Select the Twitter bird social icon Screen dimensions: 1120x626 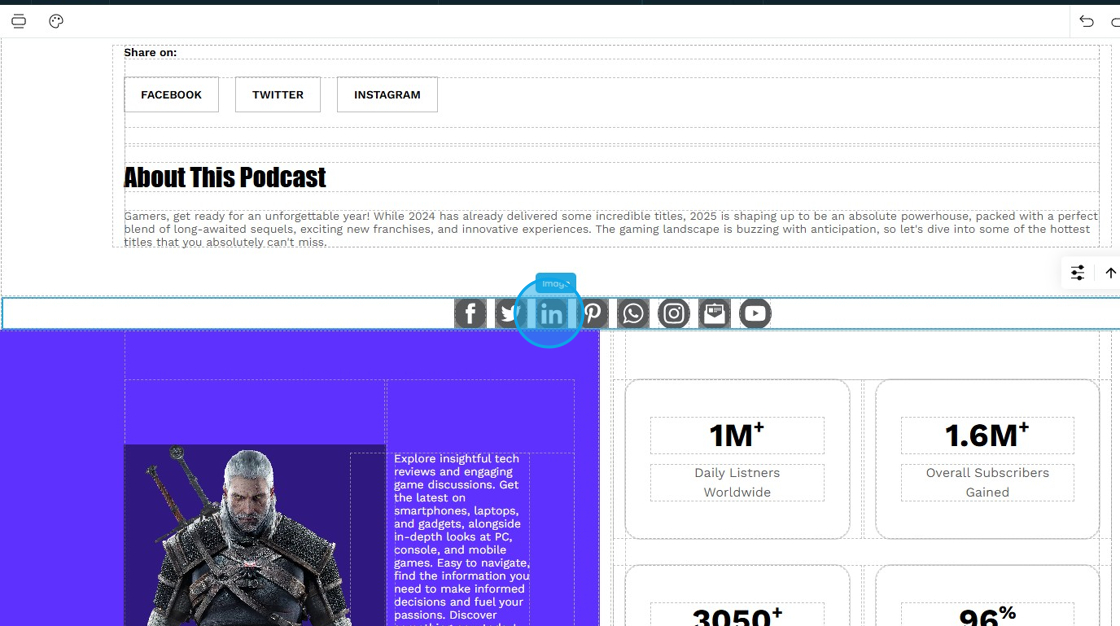(x=511, y=313)
